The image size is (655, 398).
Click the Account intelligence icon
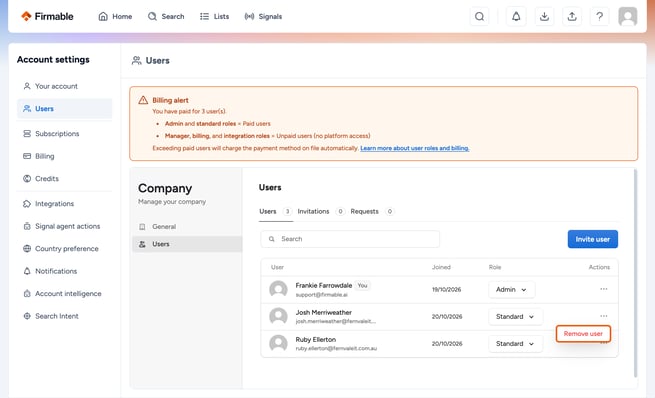tap(27, 294)
